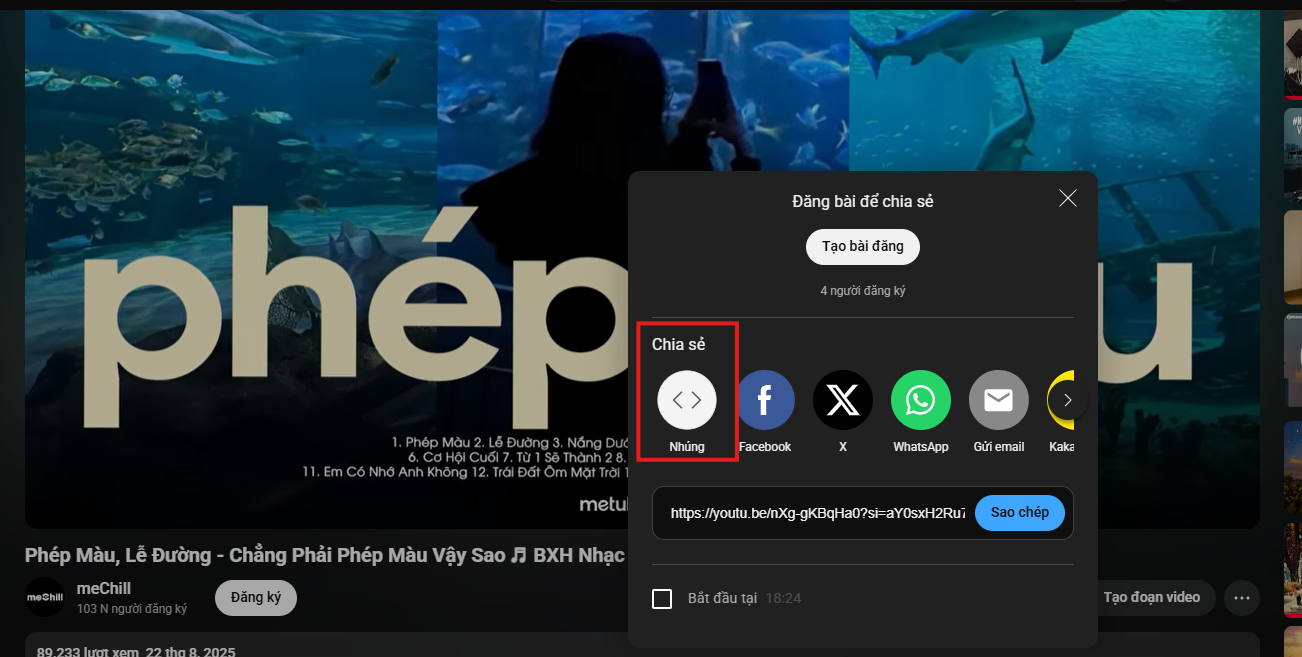Enable the "Bắt đầu tại" checkbox
This screenshot has width=1302, height=657.
tap(662, 599)
